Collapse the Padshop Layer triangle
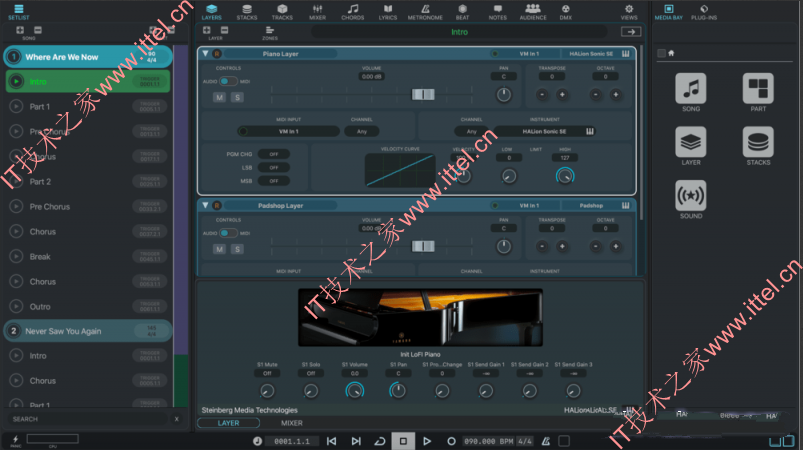803x450 pixels. (x=205, y=205)
